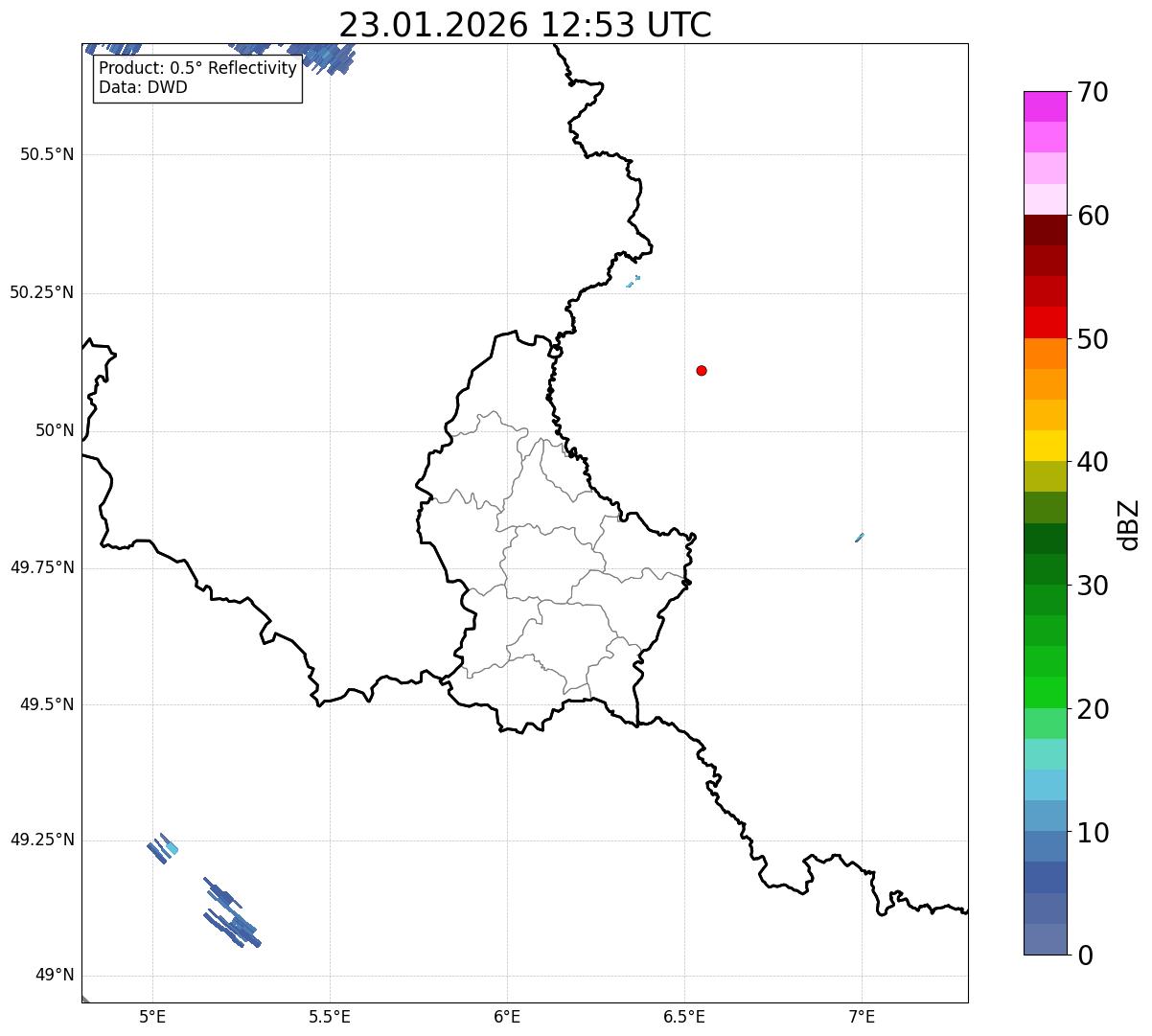The image size is (1152, 1036).
Task: Click the 49.5°N latitude label
Action: point(46,704)
